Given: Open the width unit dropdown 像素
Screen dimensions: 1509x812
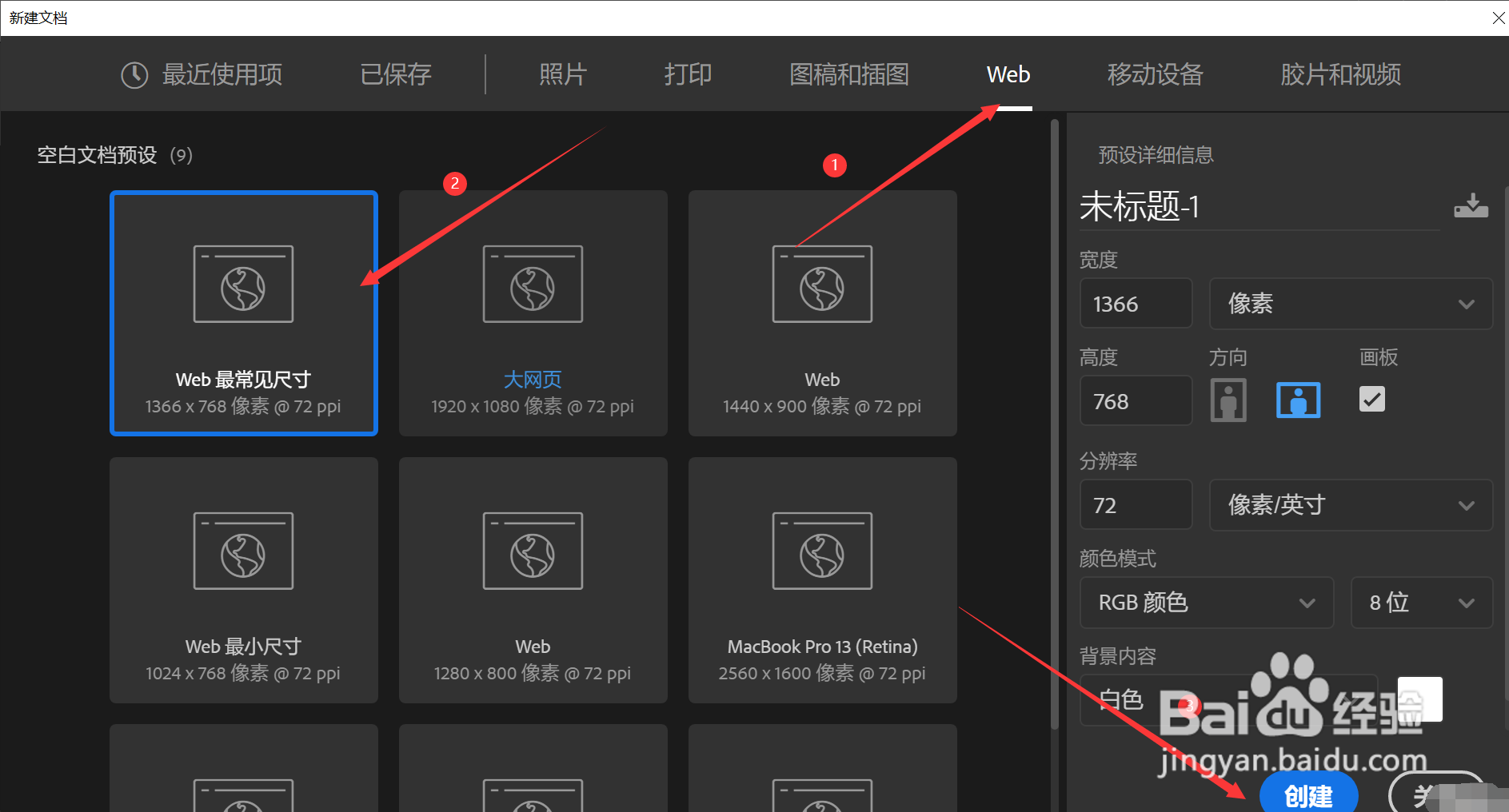Looking at the screenshot, I should pyautogui.click(x=1351, y=304).
